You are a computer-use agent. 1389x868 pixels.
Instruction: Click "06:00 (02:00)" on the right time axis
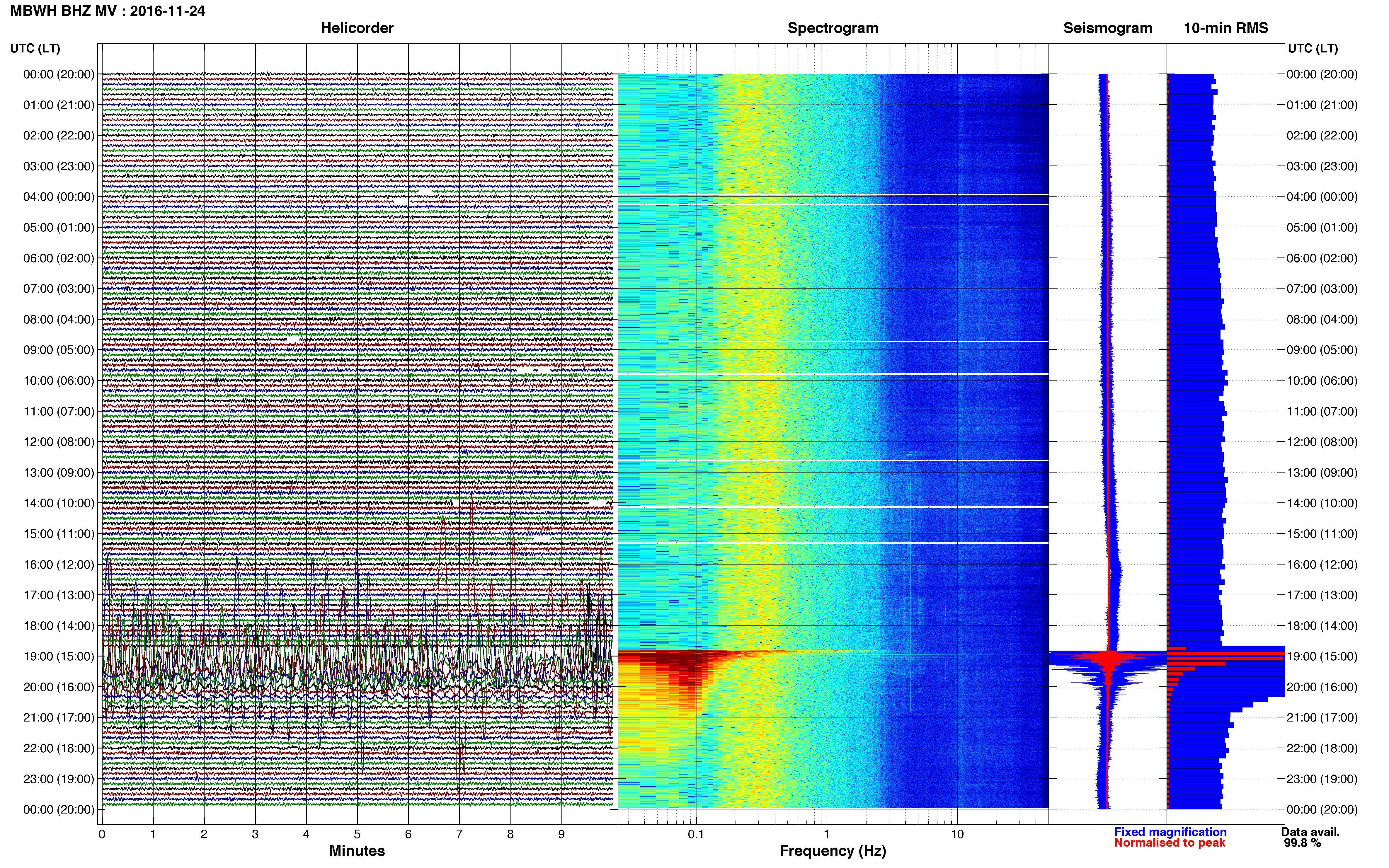[x=1322, y=258]
